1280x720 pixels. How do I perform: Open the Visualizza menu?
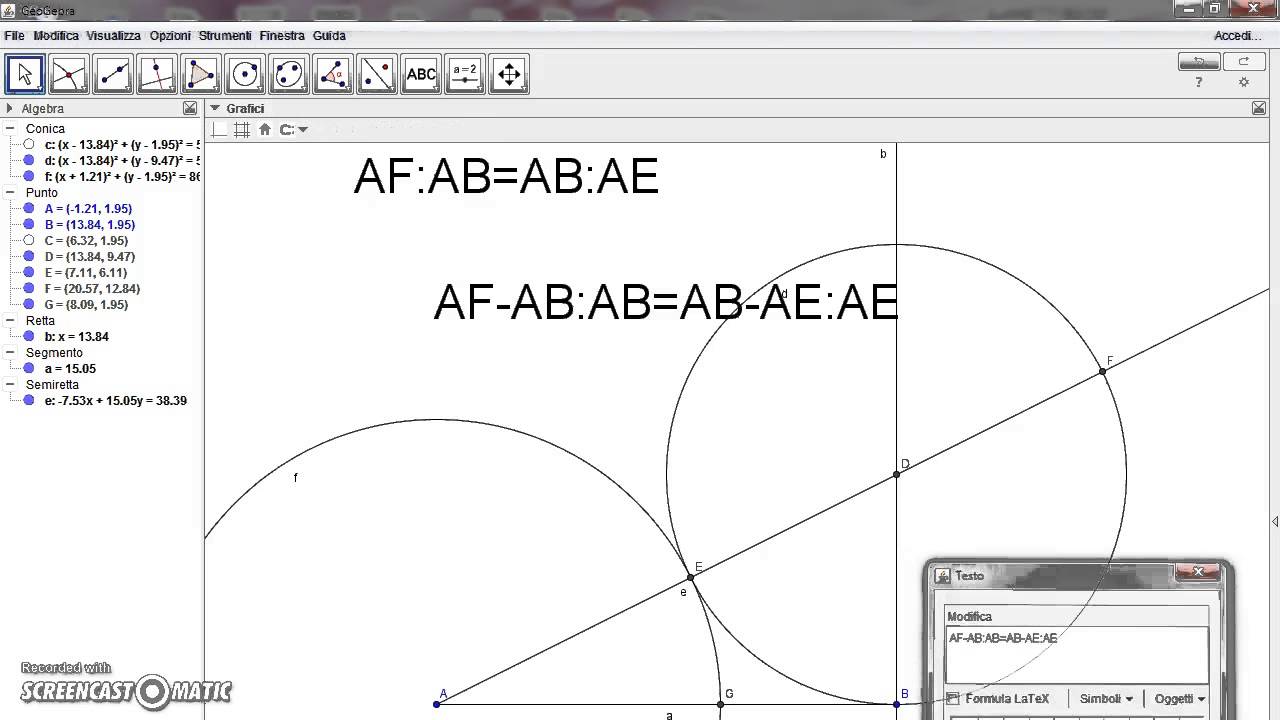[x=114, y=35]
